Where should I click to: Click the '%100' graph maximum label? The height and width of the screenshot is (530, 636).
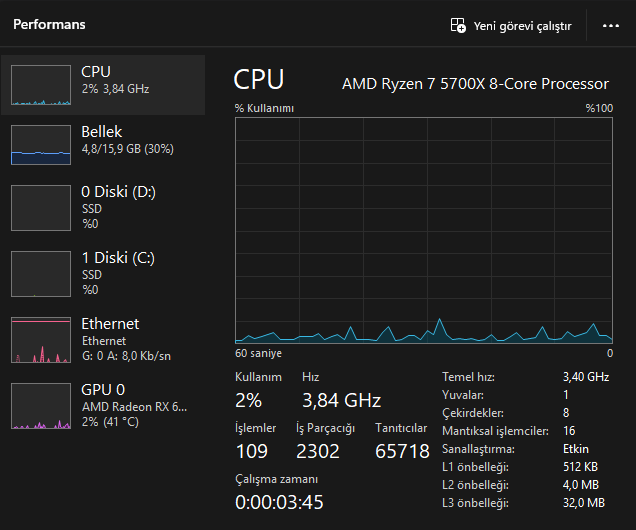(x=599, y=108)
